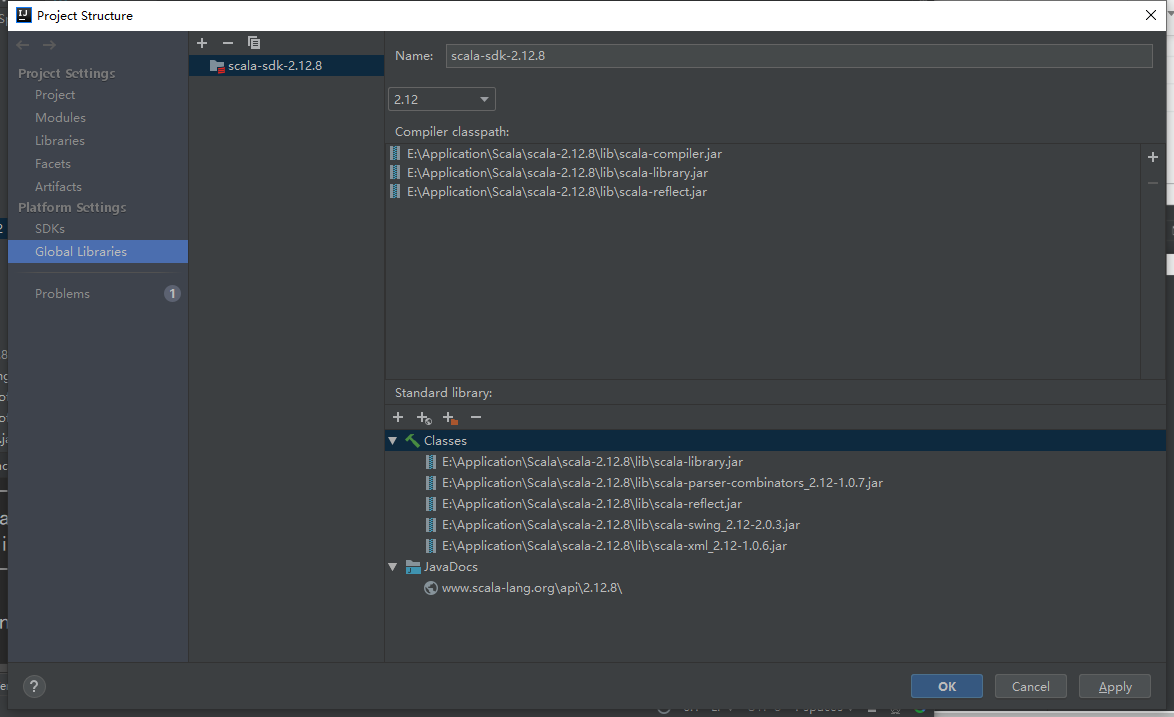Screen dimensions: 1174x717
Task: Open help for Project Structure
Action: pos(34,686)
